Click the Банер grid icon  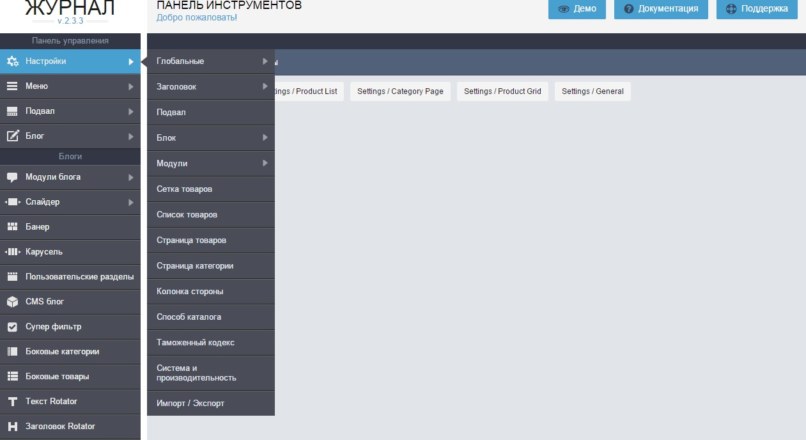(12, 227)
